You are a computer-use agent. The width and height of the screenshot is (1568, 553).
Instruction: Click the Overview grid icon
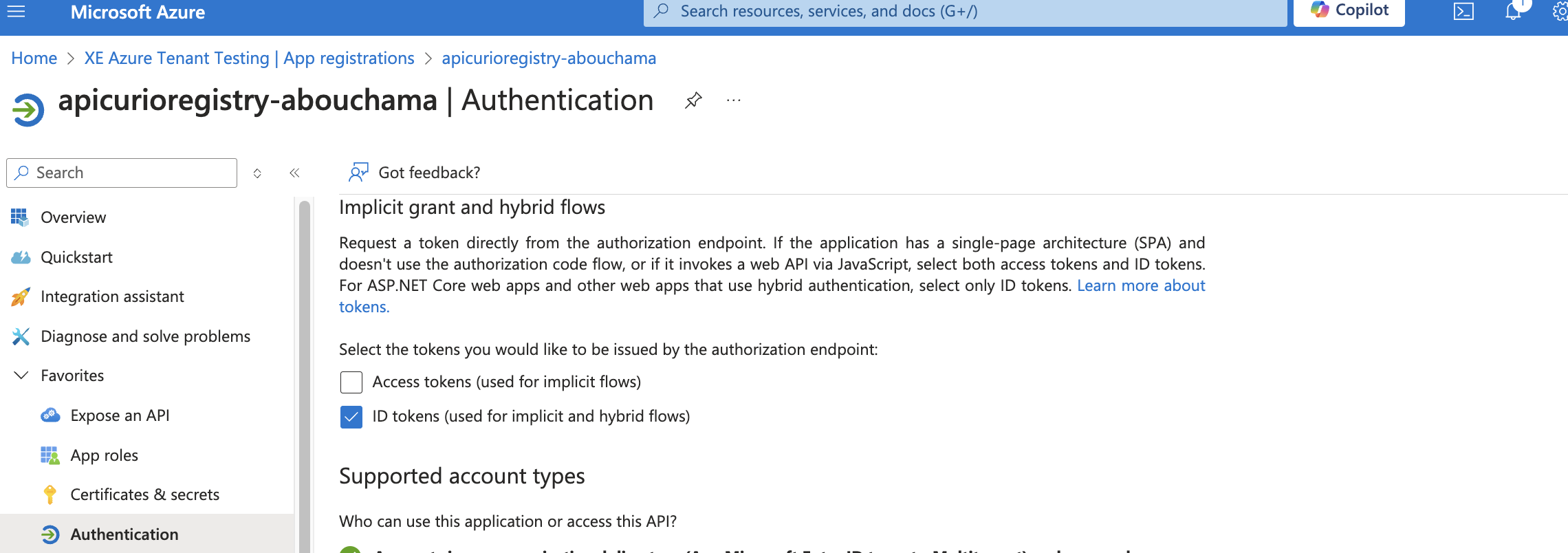tap(20, 217)
